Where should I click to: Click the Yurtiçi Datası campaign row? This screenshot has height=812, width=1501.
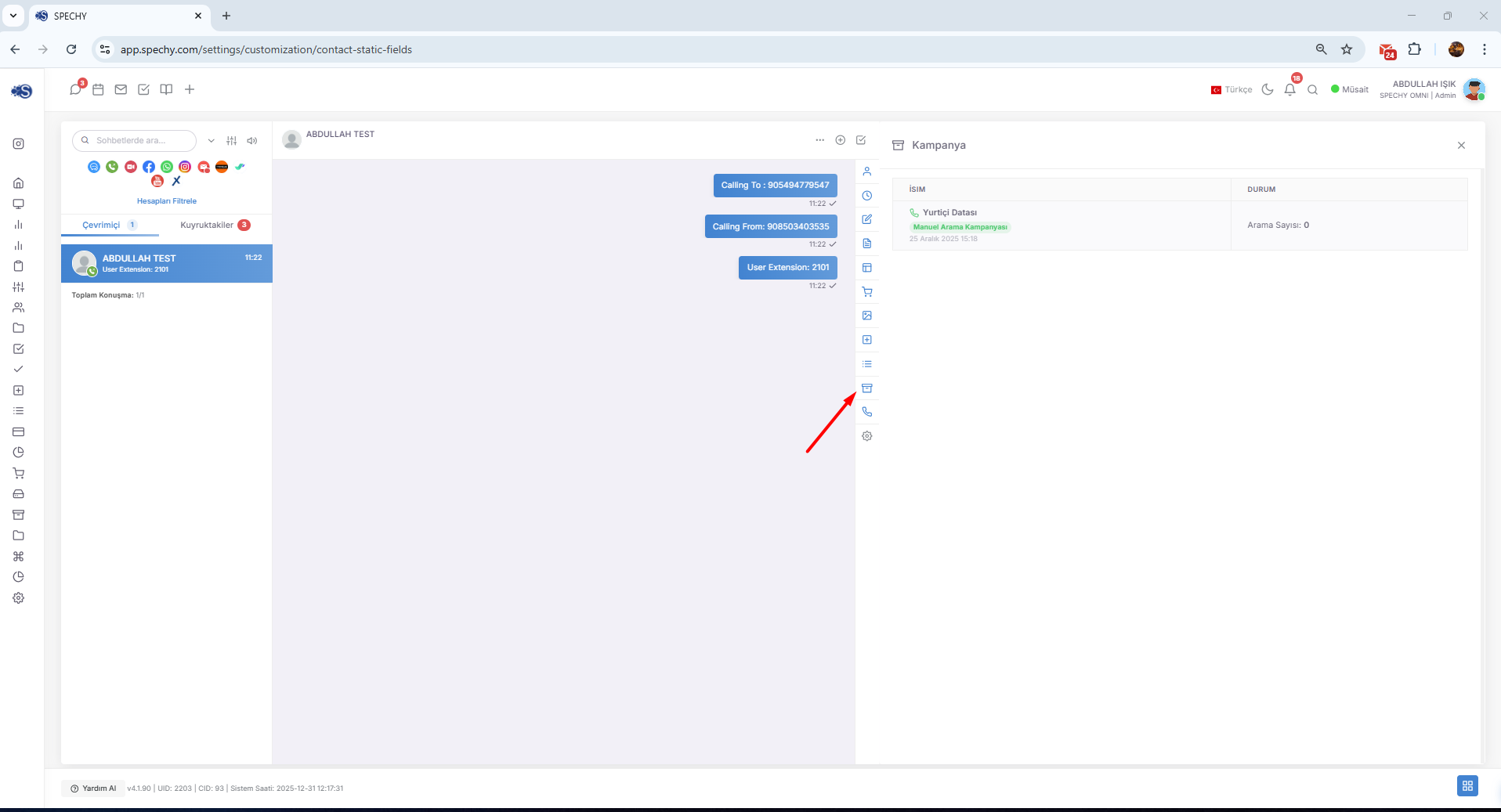[1180, 226]
